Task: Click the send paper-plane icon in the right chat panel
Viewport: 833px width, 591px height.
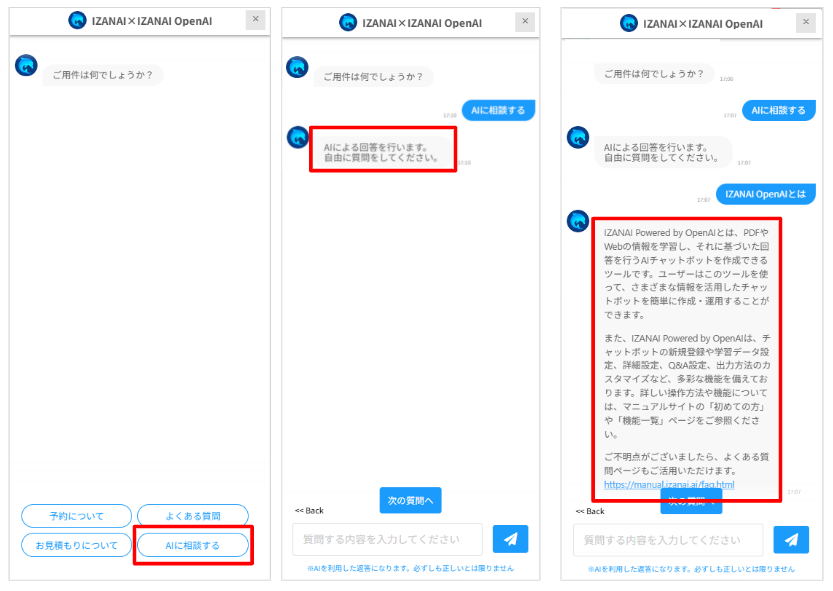Action: [x=791, y=539]
